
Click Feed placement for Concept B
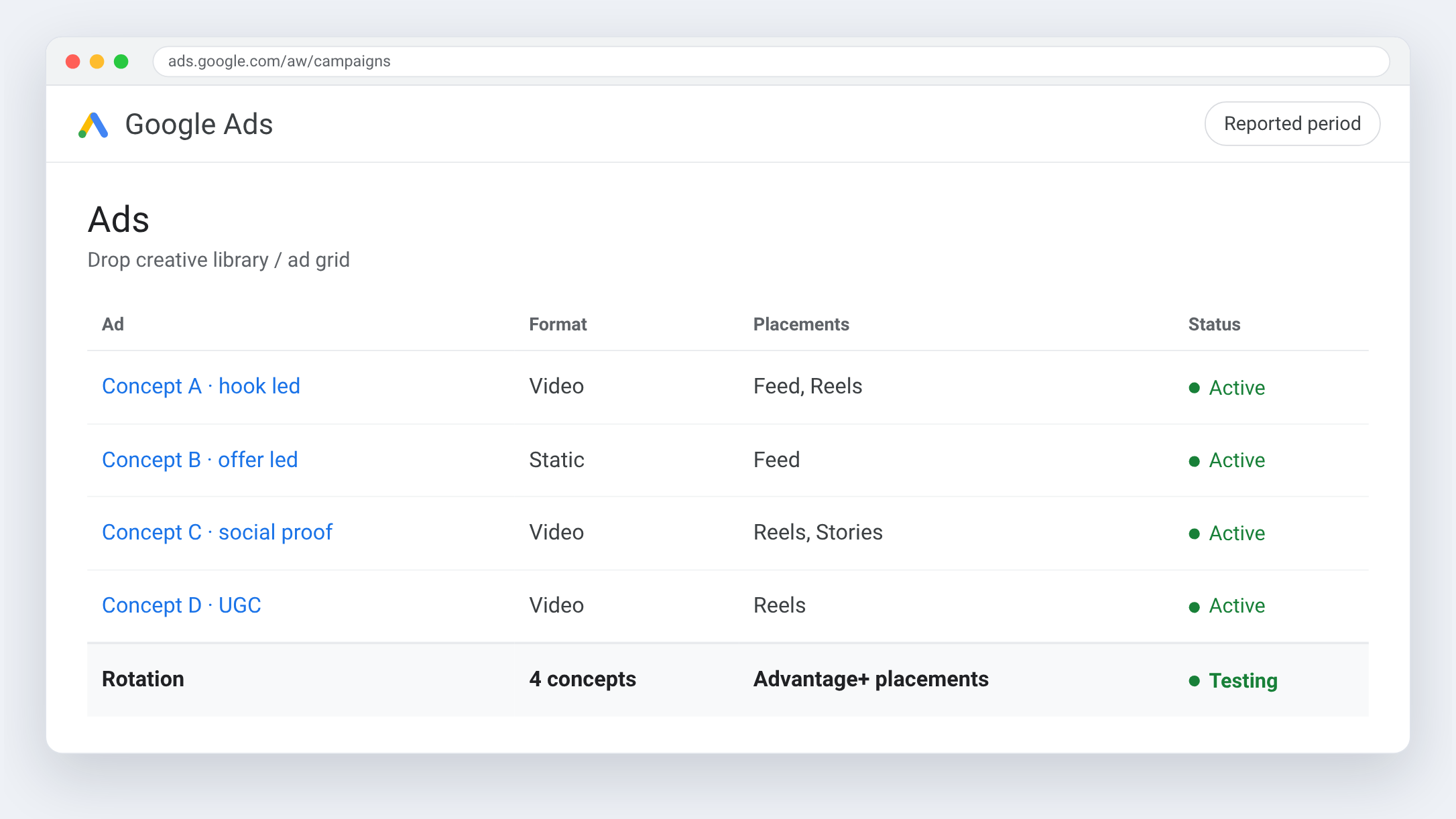776,460
